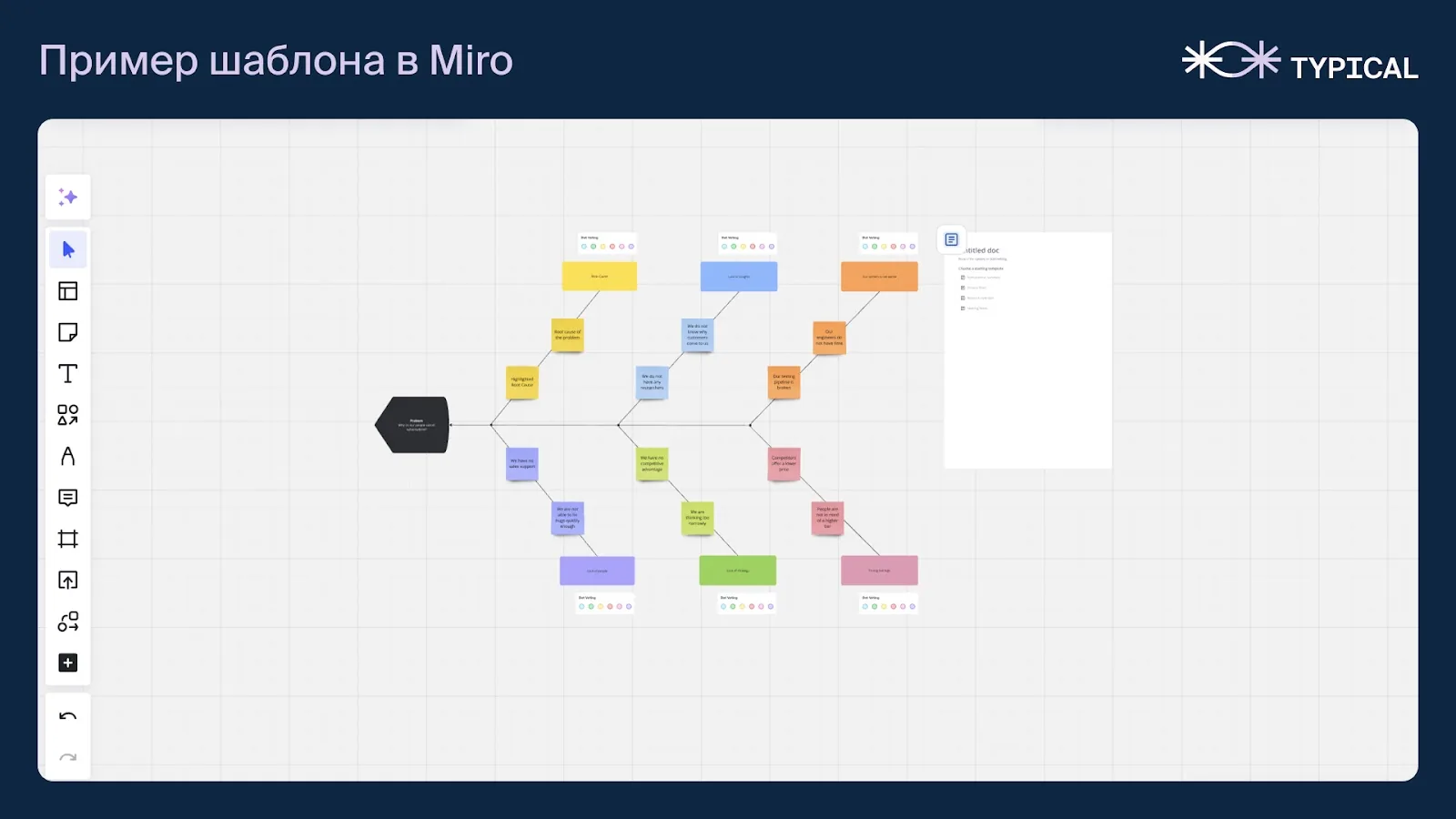Click Dot Voting box below green card
This screenshot has height=819, width=1456.
[x=746, y=603]
